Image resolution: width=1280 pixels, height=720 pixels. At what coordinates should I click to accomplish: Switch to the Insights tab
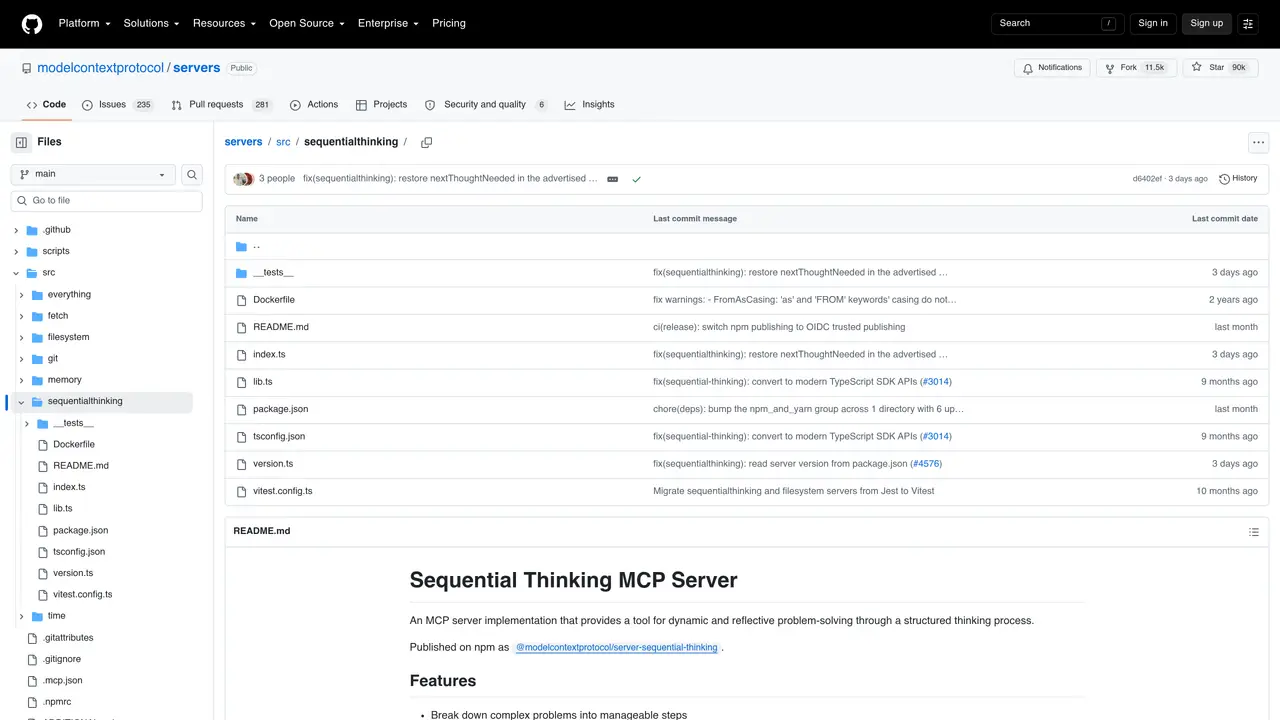[590, 104]
